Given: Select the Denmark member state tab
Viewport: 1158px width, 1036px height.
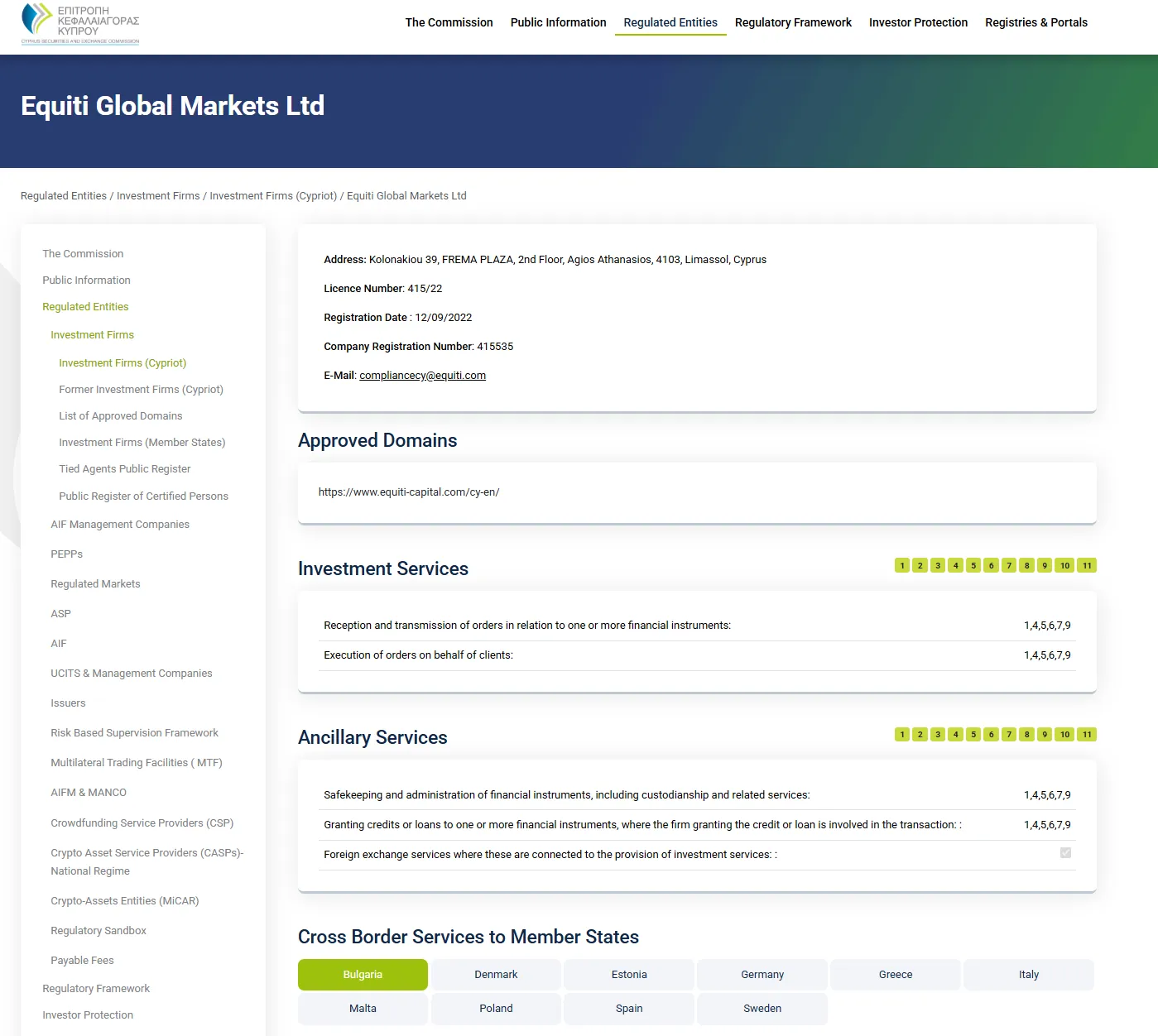Looking at the screenshot, I should pyautogui.click(x=496, y=975).
